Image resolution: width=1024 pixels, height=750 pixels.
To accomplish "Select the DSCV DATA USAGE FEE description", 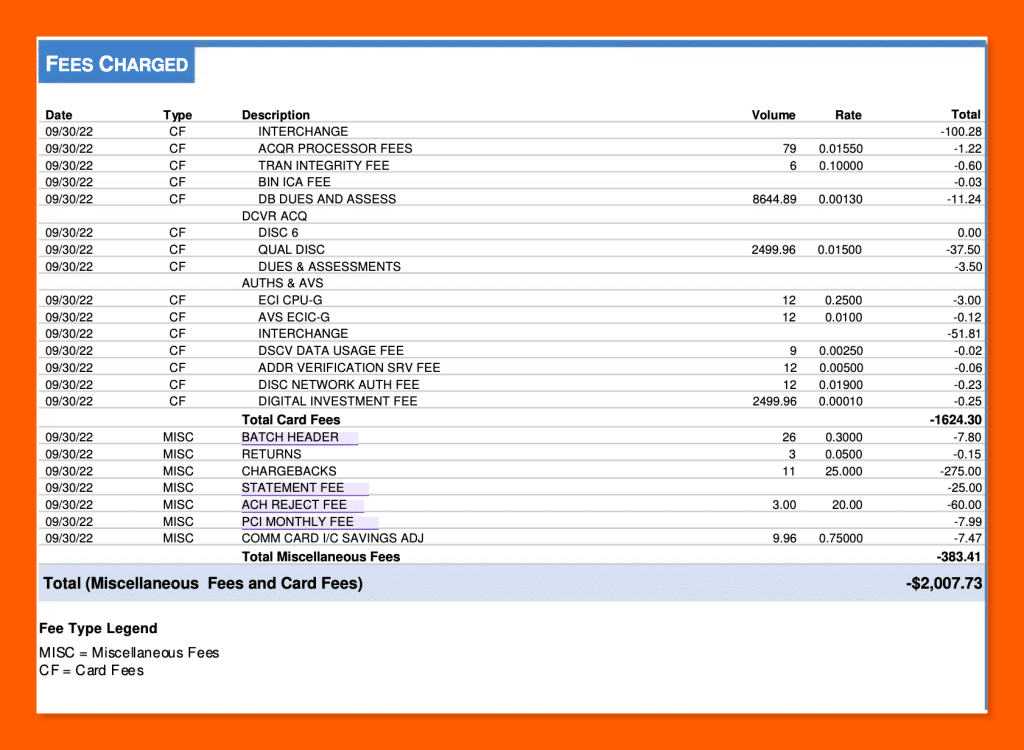I will (x=330, y=351).
